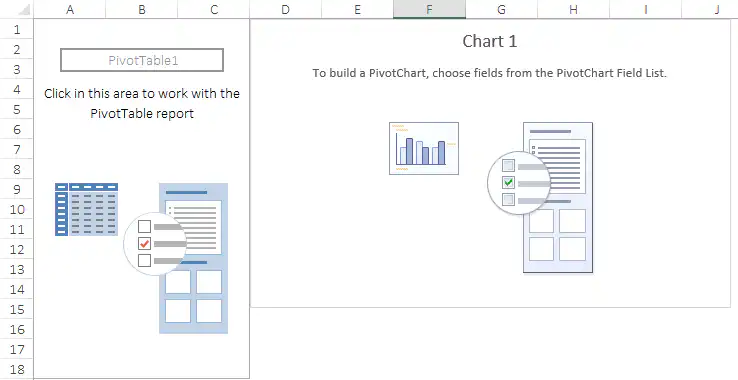Select row 15 header

[17, 309]
